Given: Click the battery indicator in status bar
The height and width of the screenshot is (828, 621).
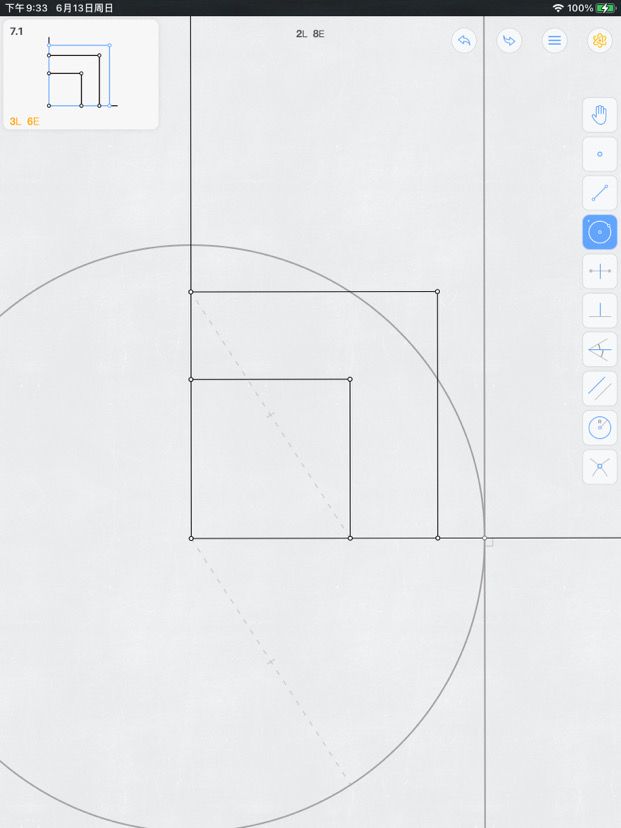Looking at the screenshot, I should coord(605,8).
